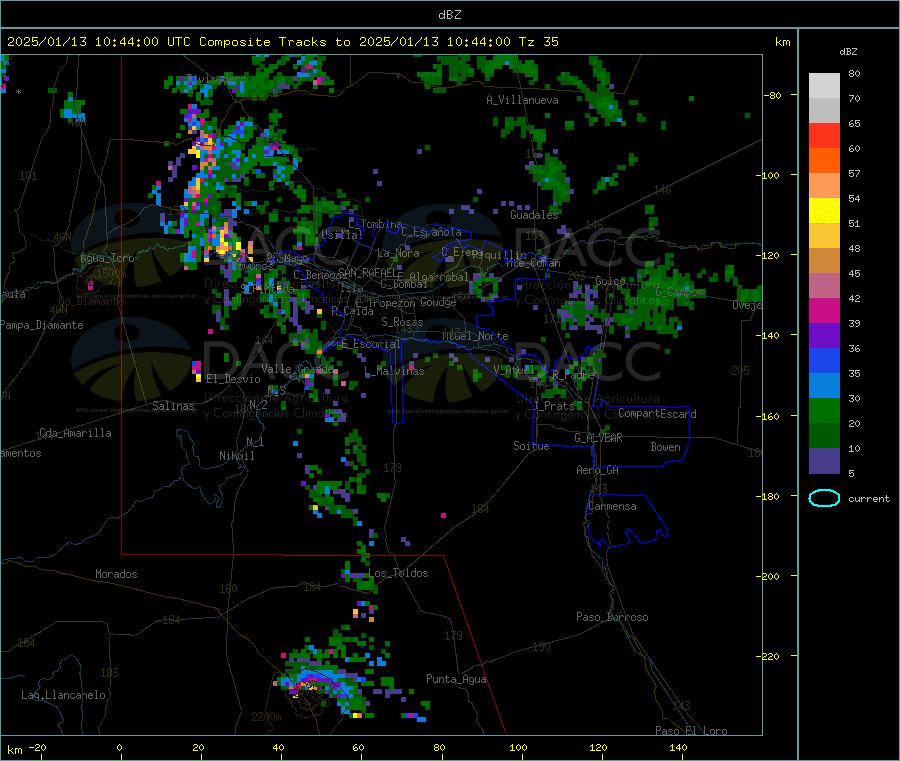The width and height of the screenshot is (900, 761).
Task: Click the 'Tropezon' map label
Action: (x=392, y=303)
